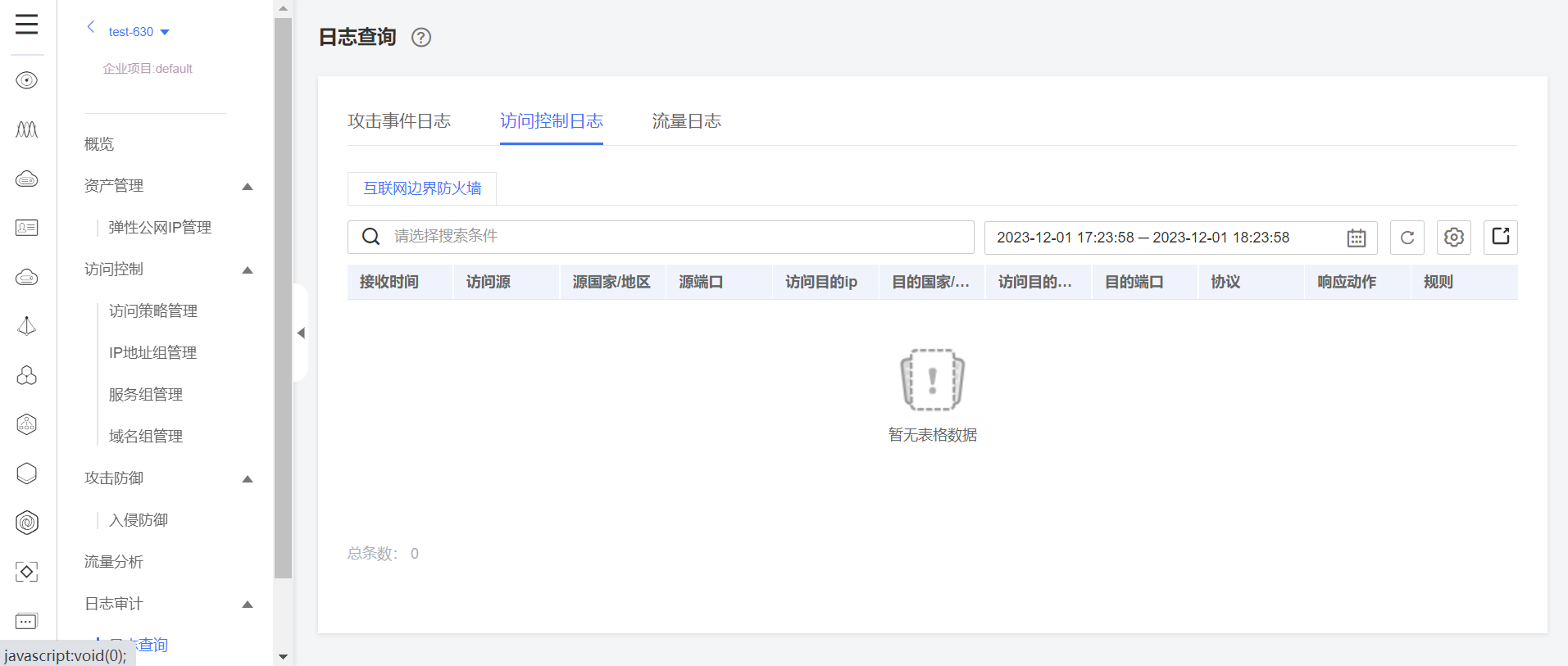Viewport: 1568px width, 666px height.
Task: Open the hamburger main menu
Action: [26, 25]
